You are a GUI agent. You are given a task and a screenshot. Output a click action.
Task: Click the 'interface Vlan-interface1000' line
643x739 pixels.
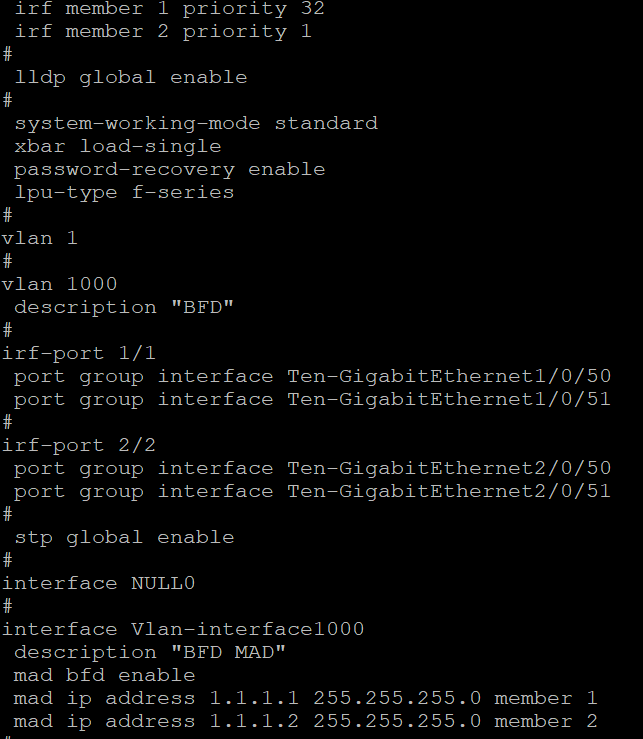click(x=182, y=629)
